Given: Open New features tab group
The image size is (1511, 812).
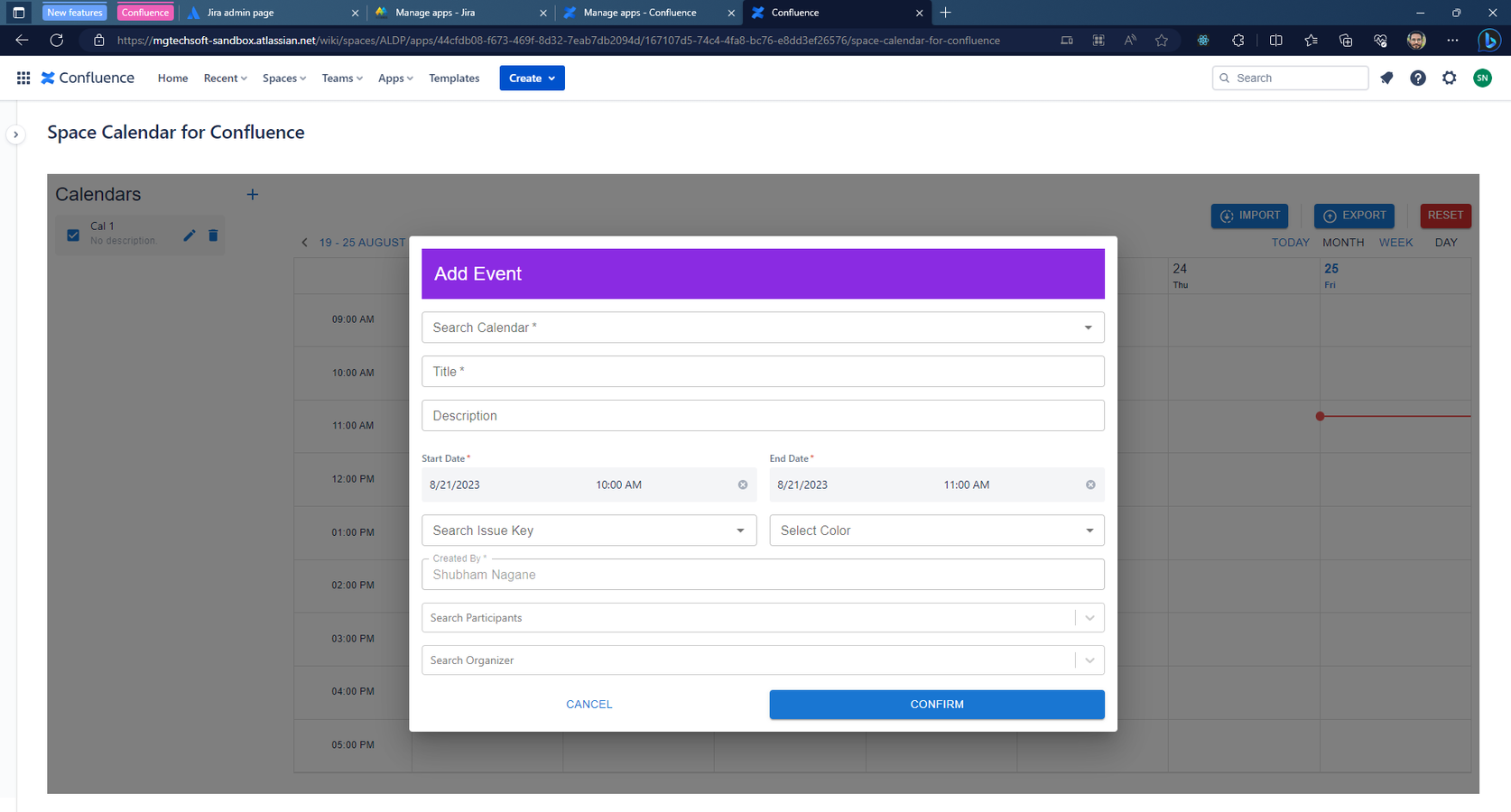Looking at the screenshot, I should (75, 13).
